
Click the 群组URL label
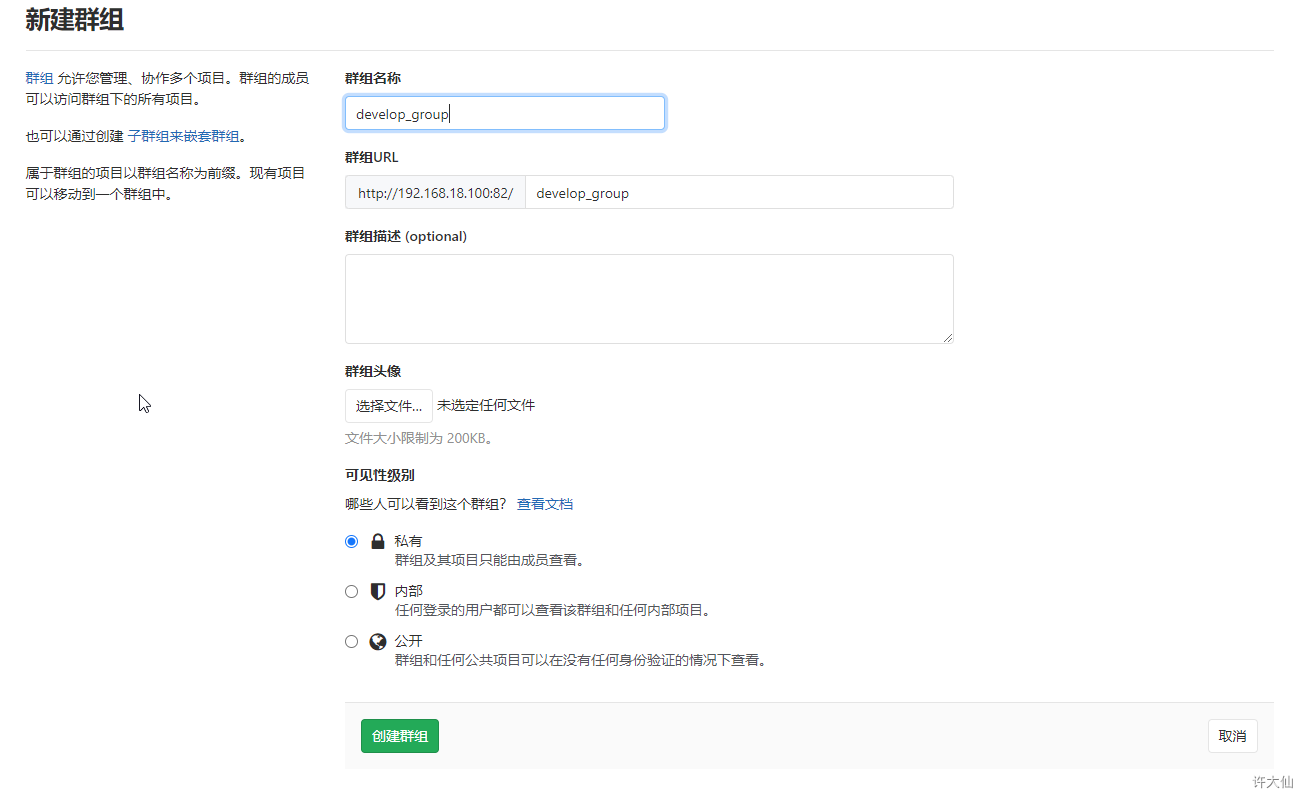(x=372, y=157)
